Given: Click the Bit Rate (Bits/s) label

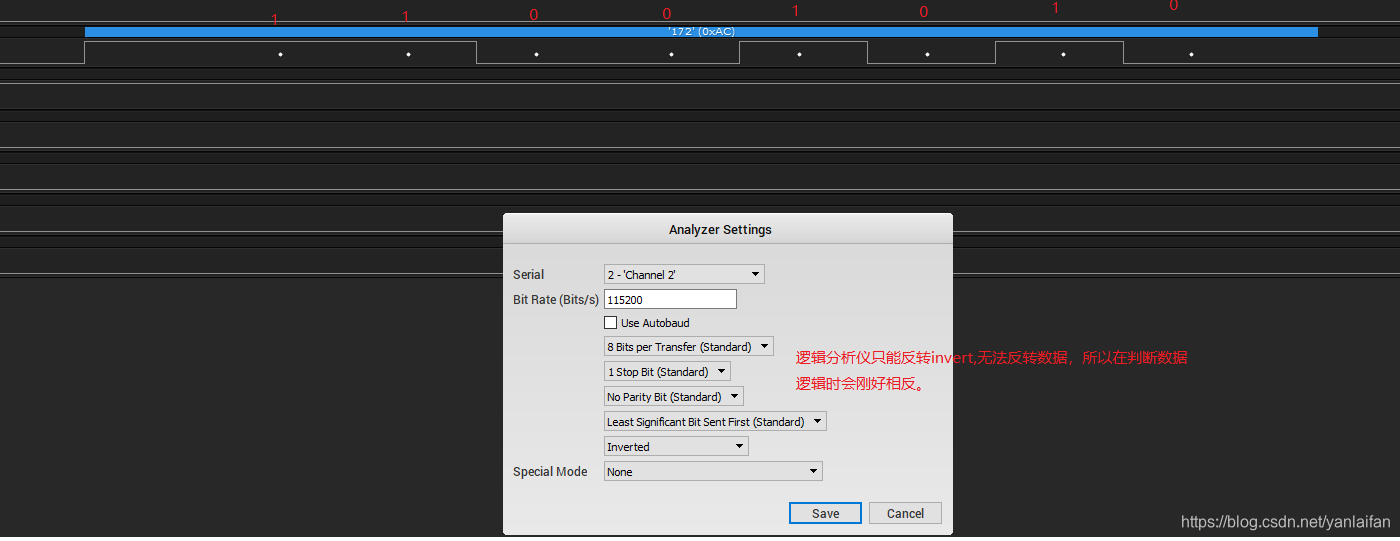Looking at the screenshot, I should (556, 300).
